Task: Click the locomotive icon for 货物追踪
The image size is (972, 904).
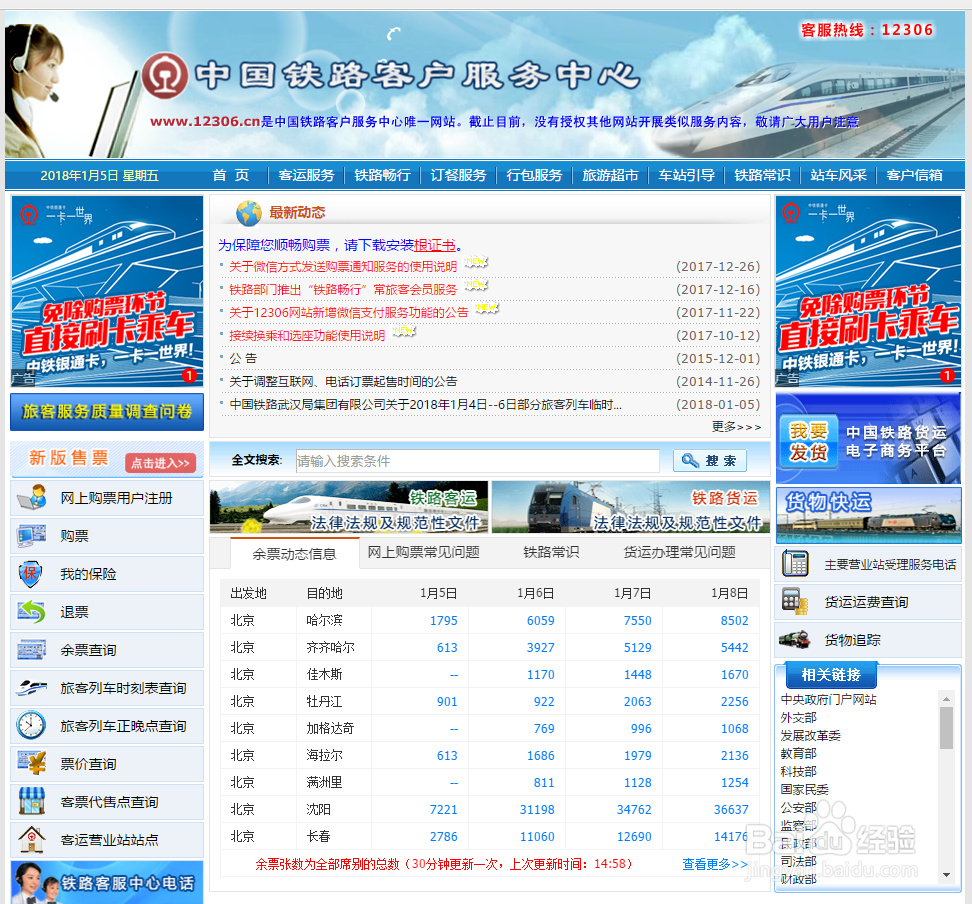Action: 795,639
